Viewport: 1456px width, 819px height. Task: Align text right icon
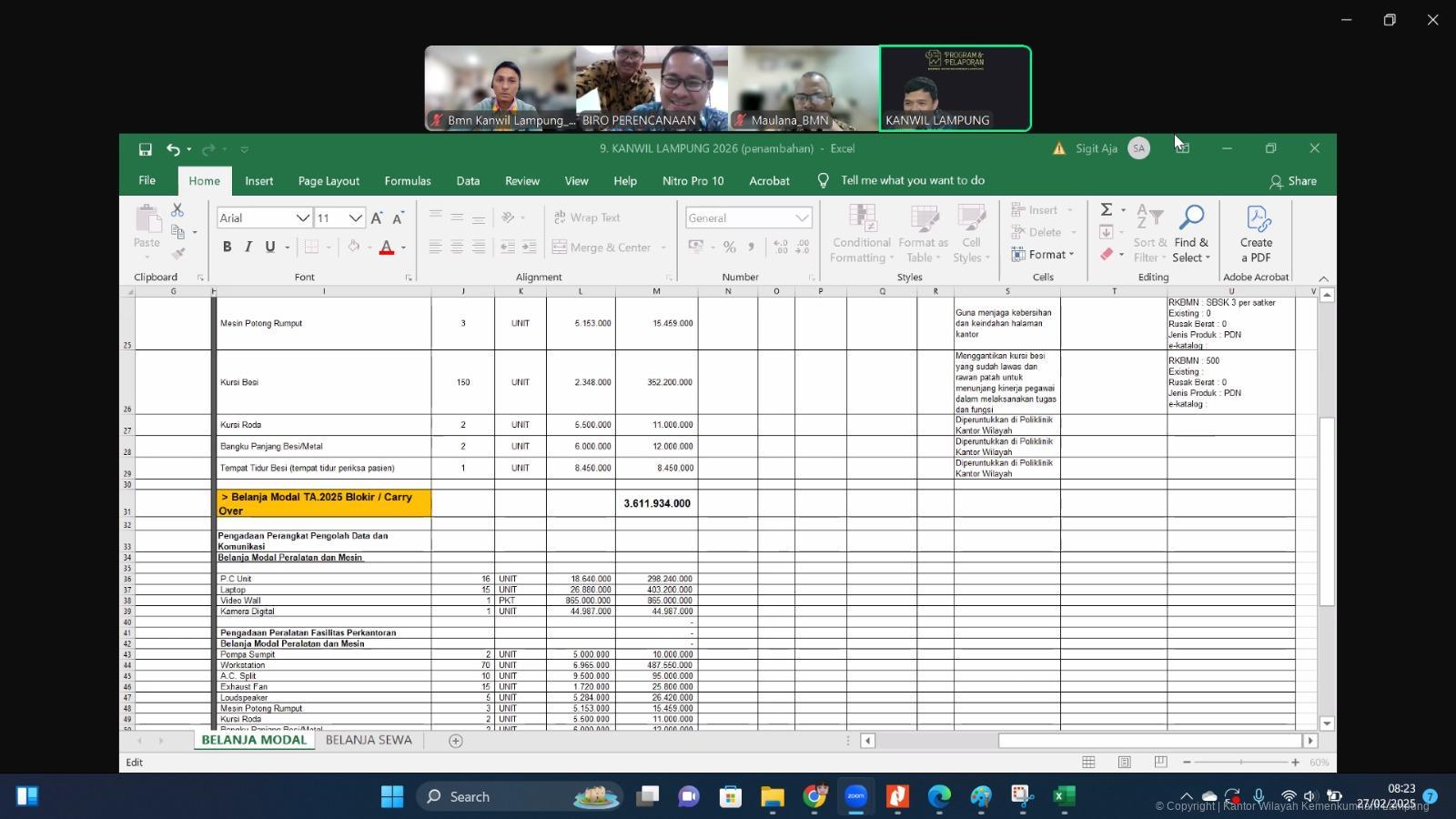479,247
